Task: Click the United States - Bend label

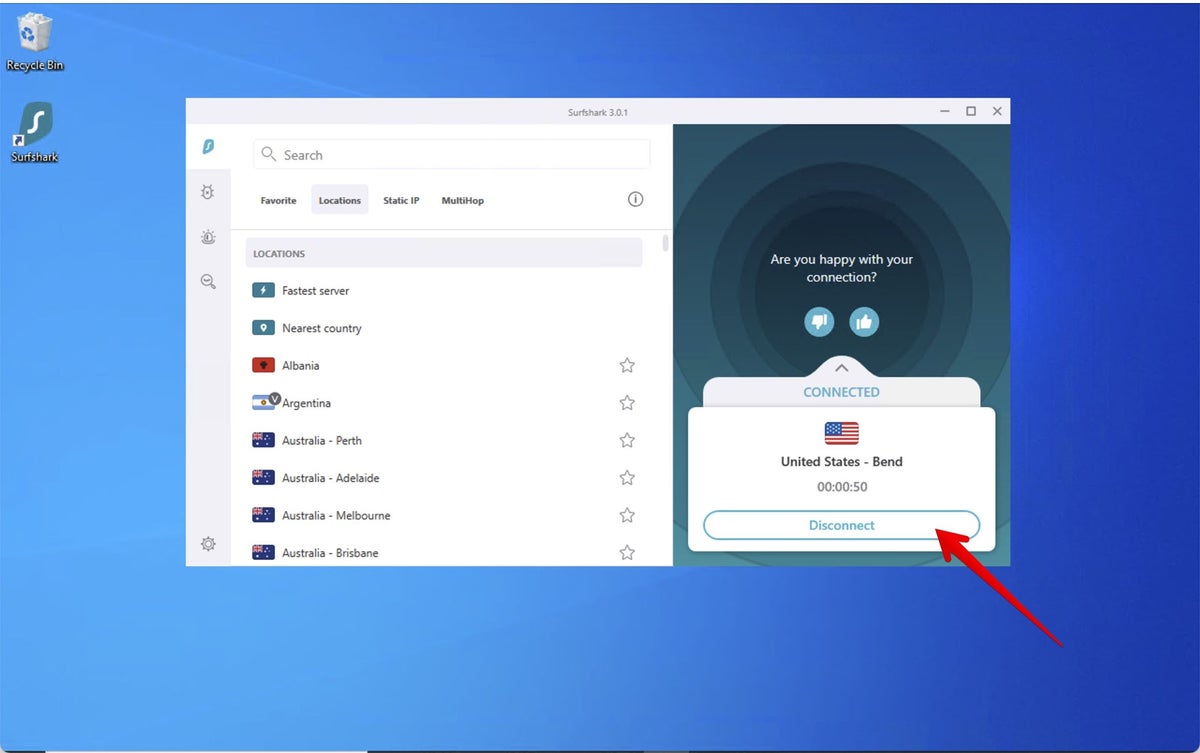Action: [x=841, y=462]
